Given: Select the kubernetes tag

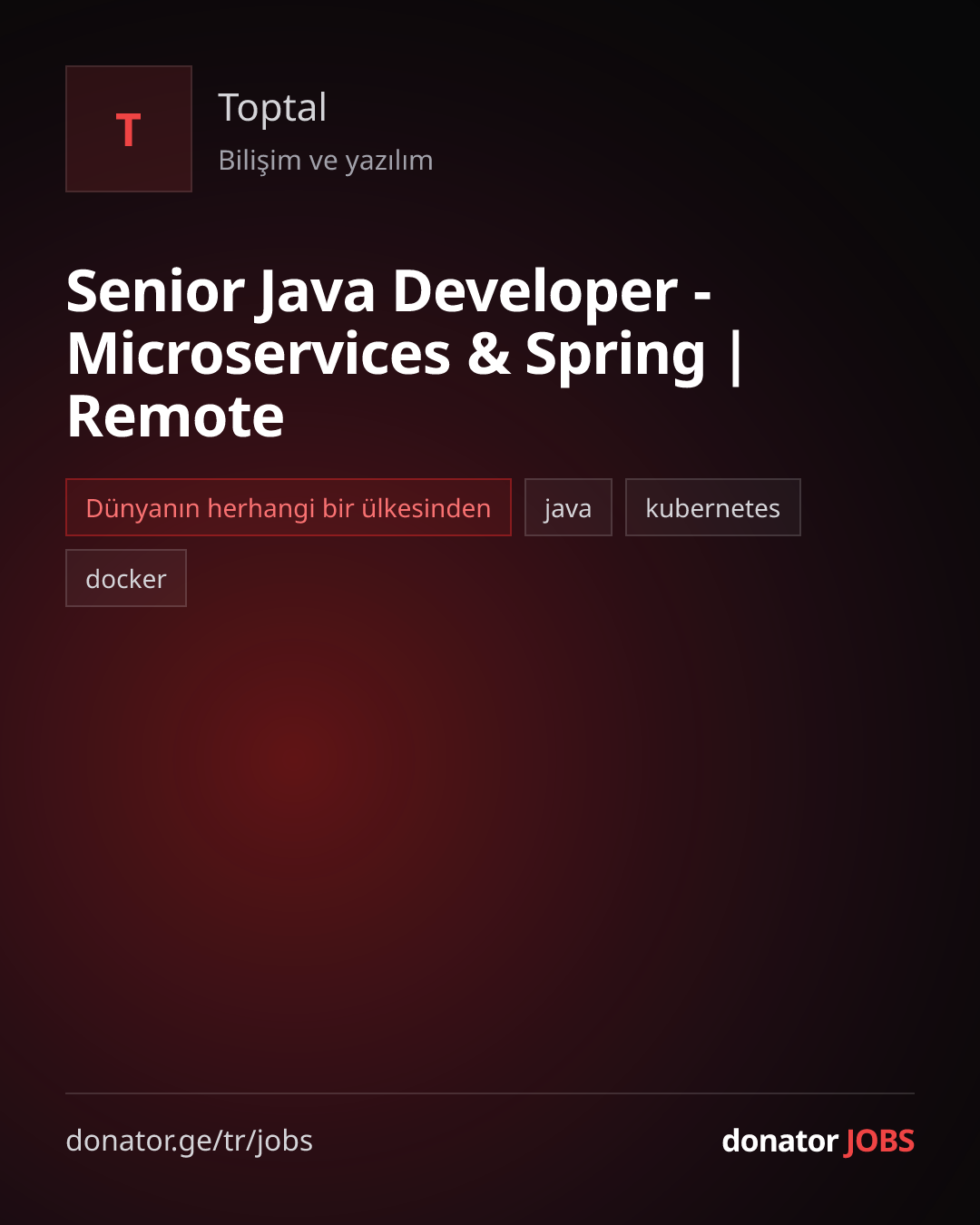Looking at the screenshot, I should (713, 507).
